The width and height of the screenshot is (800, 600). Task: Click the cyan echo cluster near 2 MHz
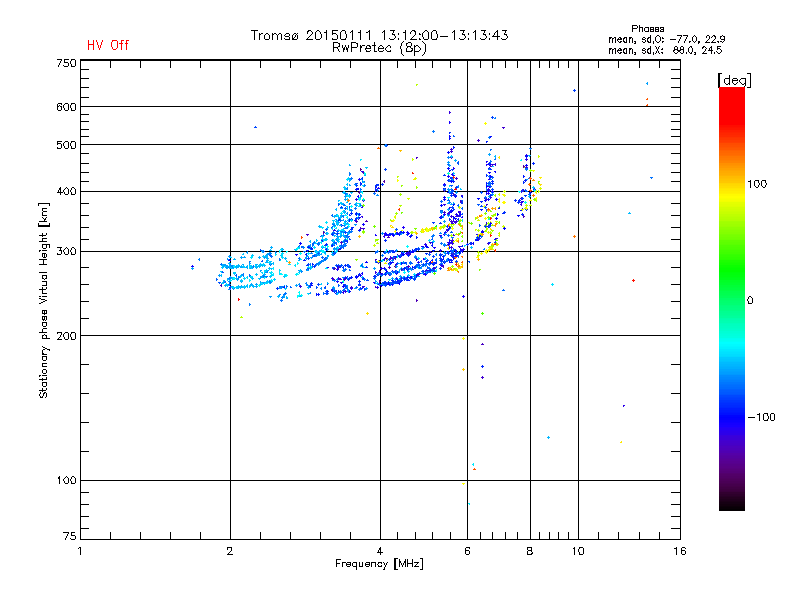pyautogui.click(x=247, y=270)
